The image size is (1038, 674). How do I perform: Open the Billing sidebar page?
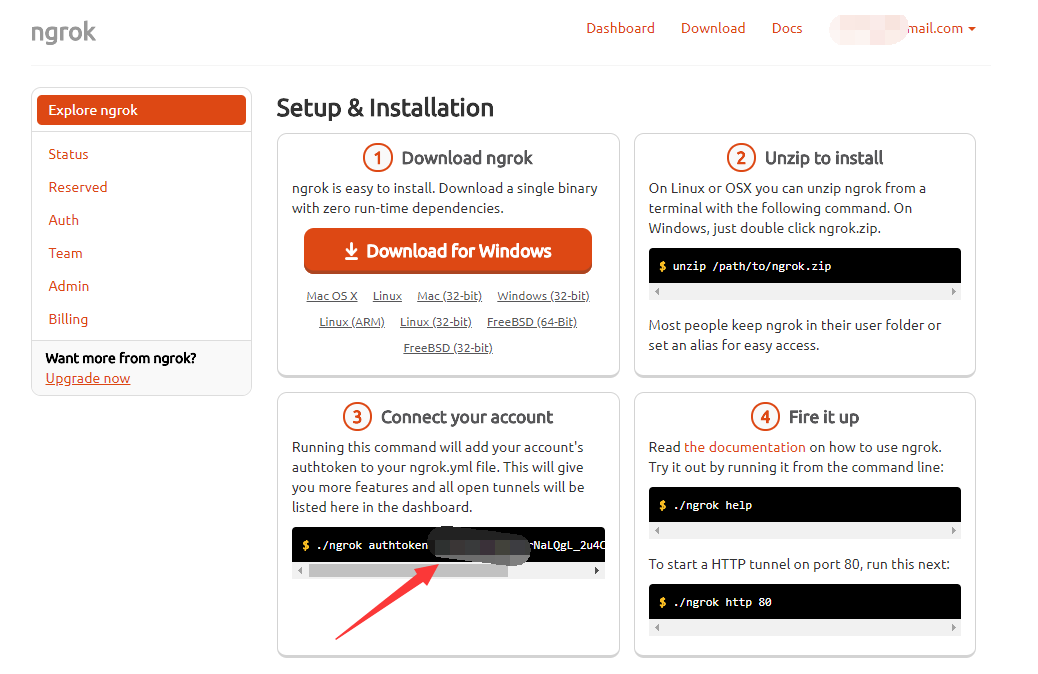pos(68,319)
